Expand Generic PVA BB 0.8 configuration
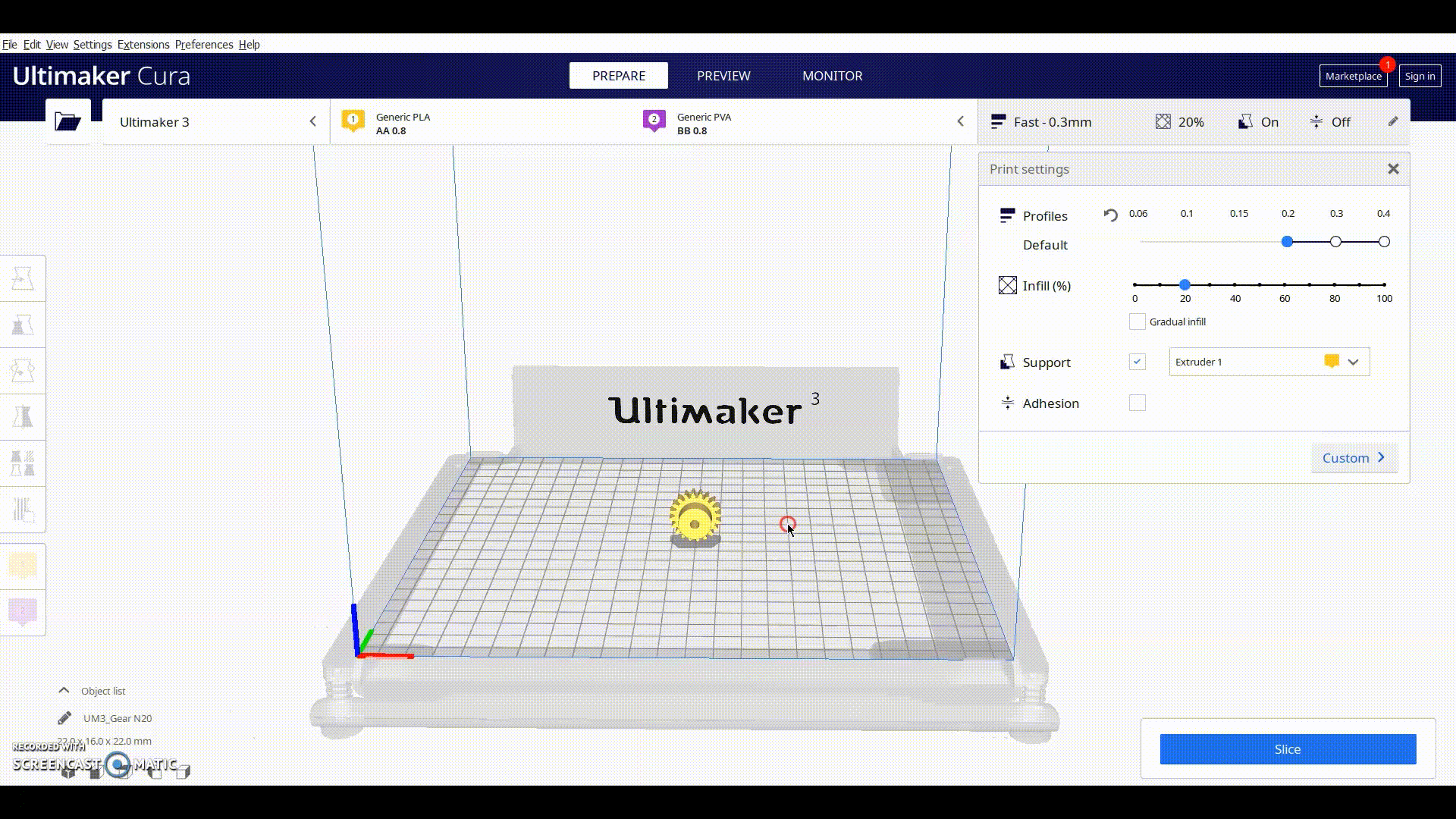Image resolution: width=1456 pixels, height=819 pixels. coord(704,124)
